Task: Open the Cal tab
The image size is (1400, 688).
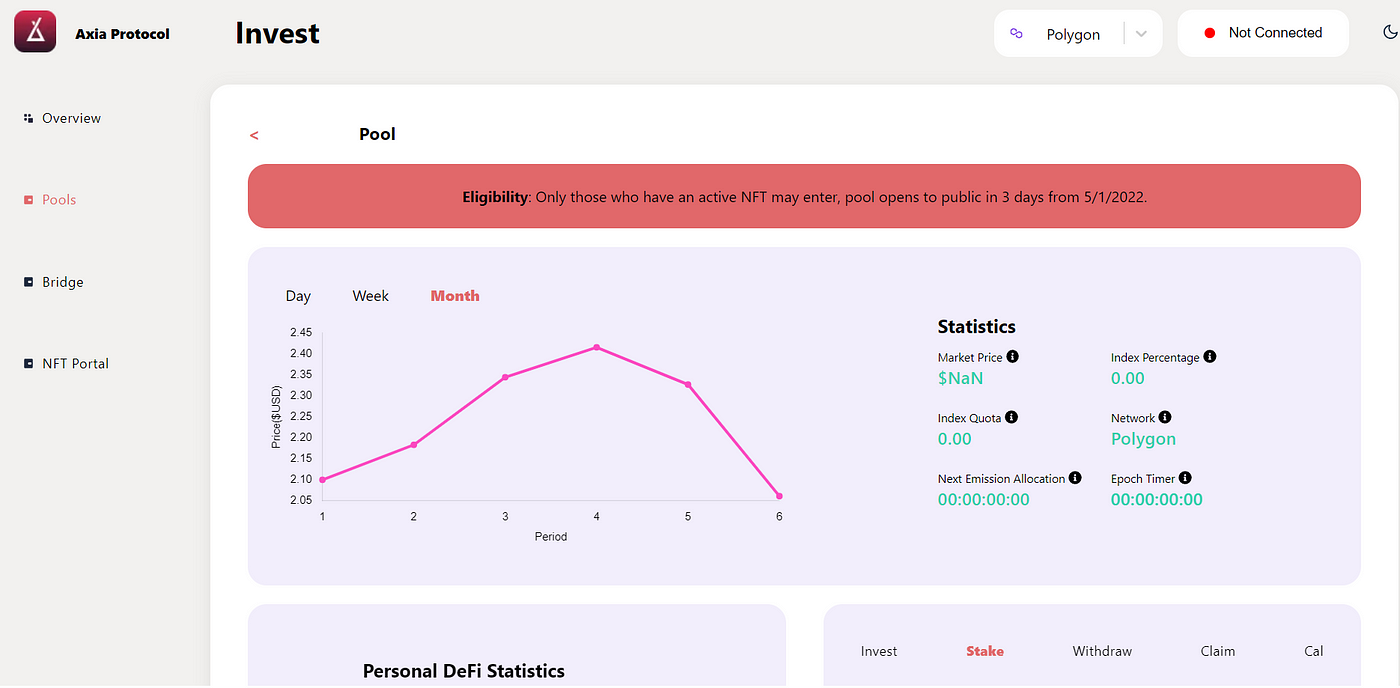Action: pos(1314,651)
